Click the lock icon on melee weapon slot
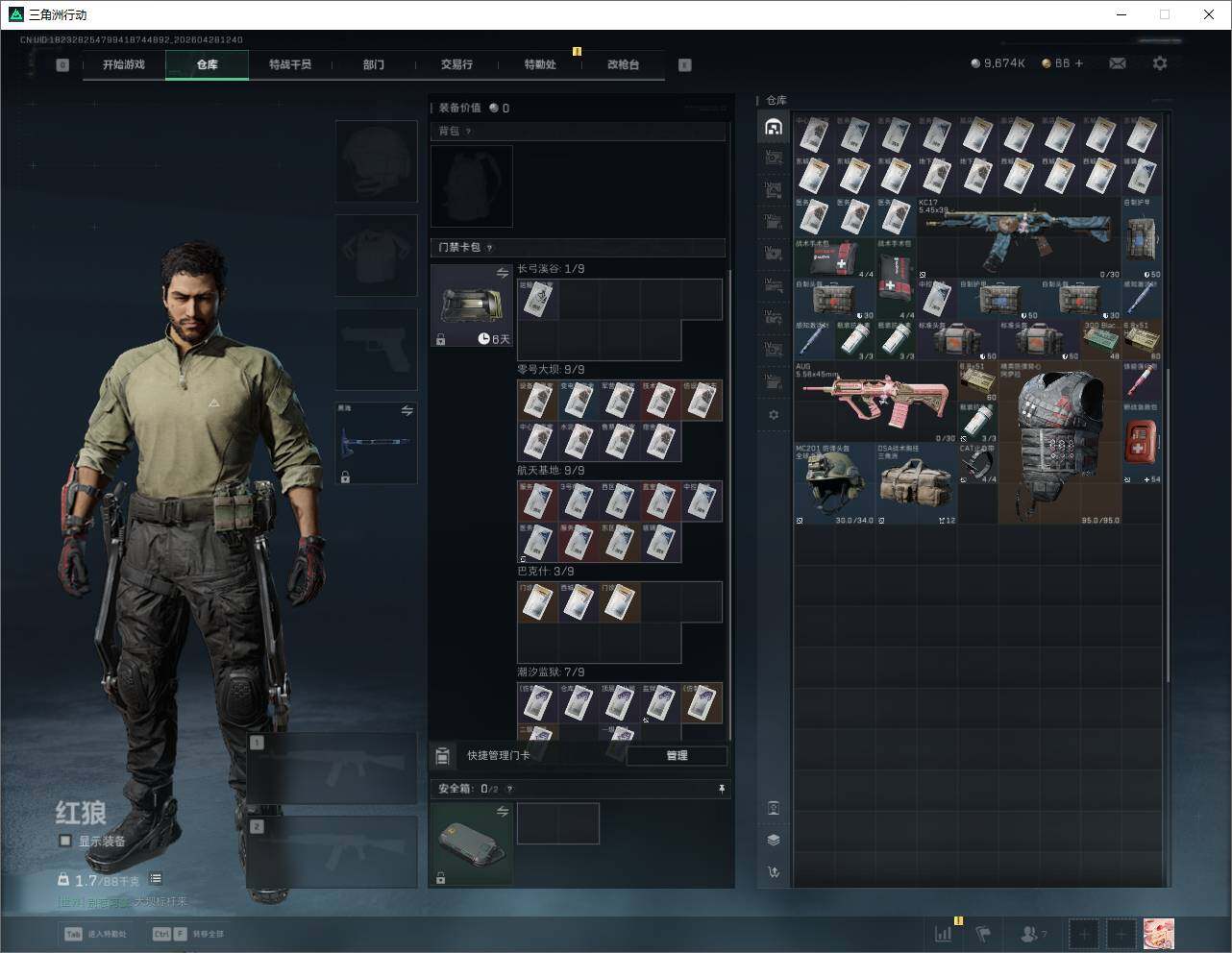 (x=345, y=476)
